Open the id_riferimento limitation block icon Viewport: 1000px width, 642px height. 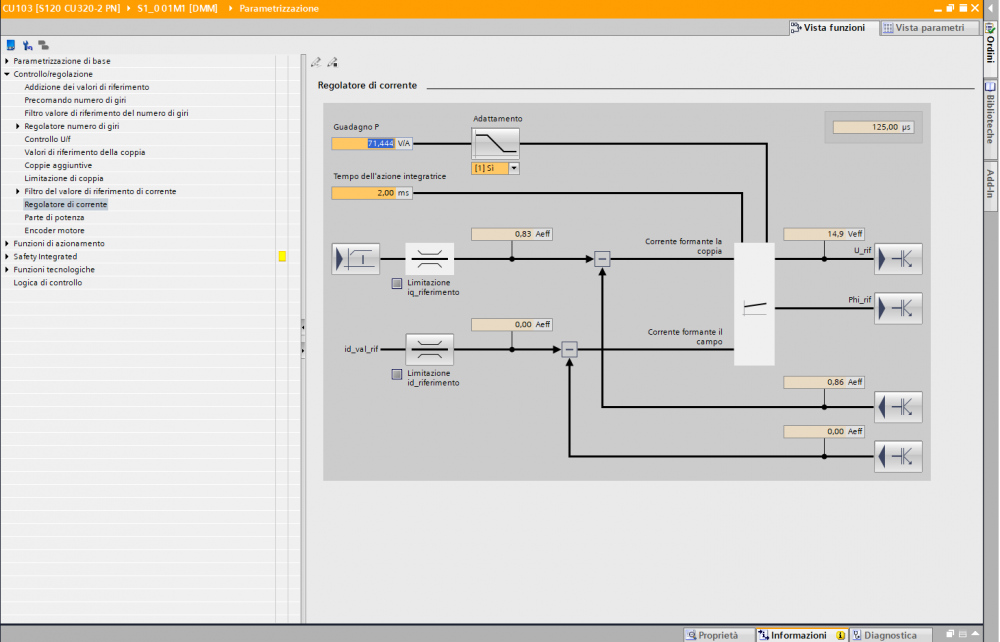(x=429, y=349)
